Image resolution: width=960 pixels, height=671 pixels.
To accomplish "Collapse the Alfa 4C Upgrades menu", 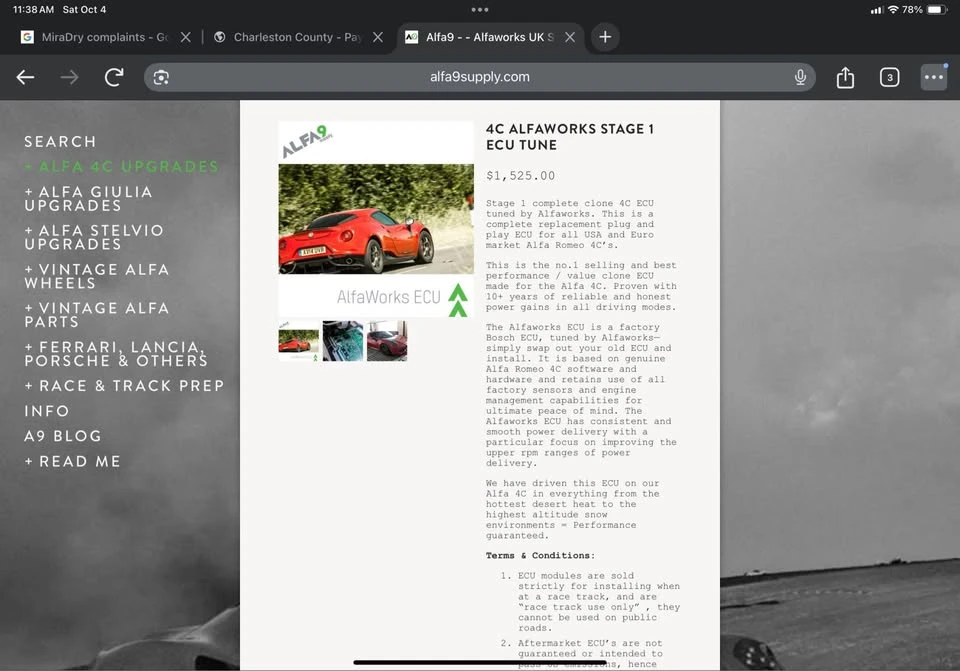I will click(121, 167).
